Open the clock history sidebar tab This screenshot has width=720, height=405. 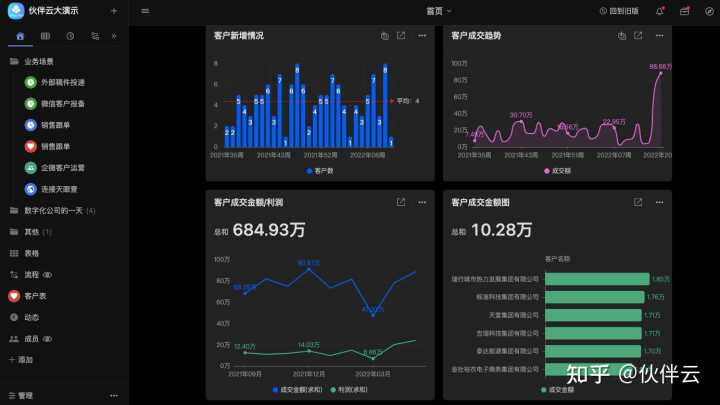pyautogui.click(x=70, y=36)
